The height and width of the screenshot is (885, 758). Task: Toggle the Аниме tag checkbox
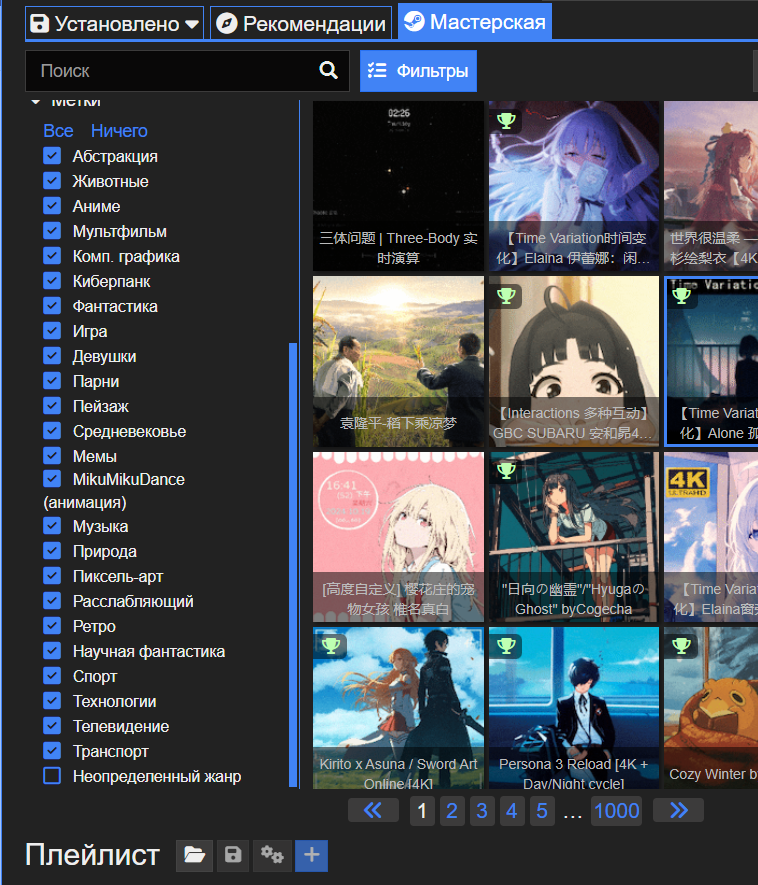(52, 205)
